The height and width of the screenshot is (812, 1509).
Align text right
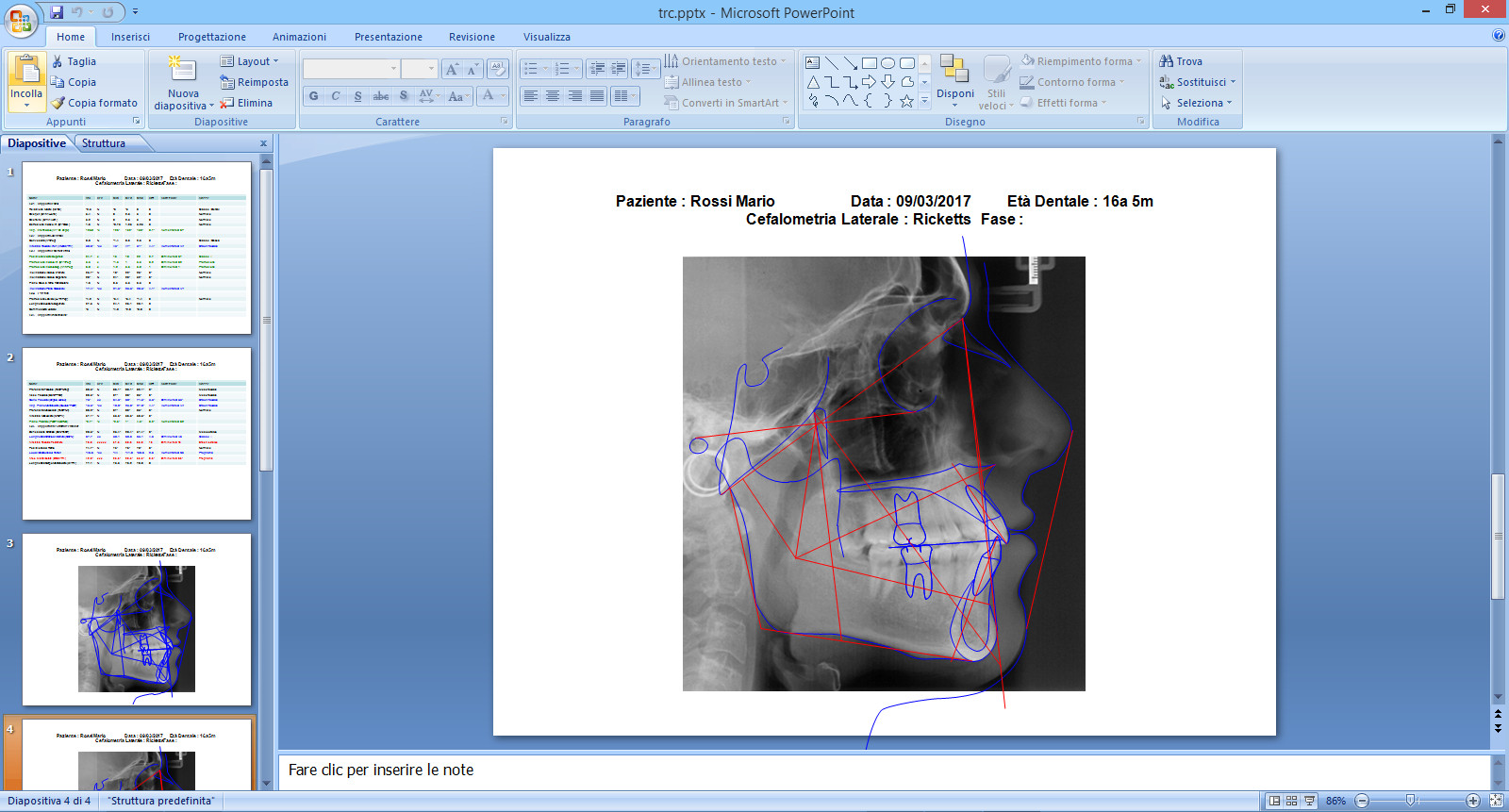575,96
